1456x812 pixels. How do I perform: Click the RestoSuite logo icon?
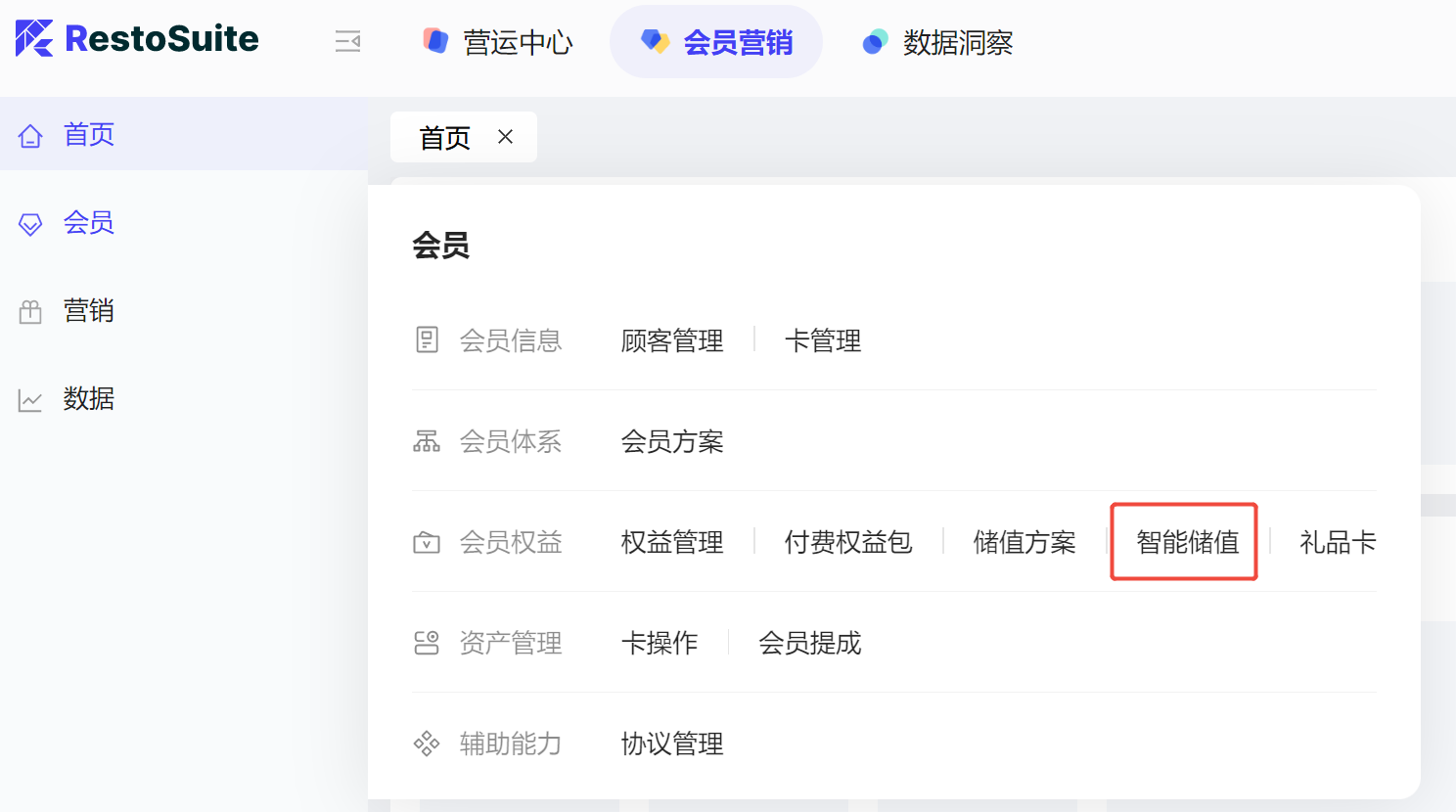34,38
